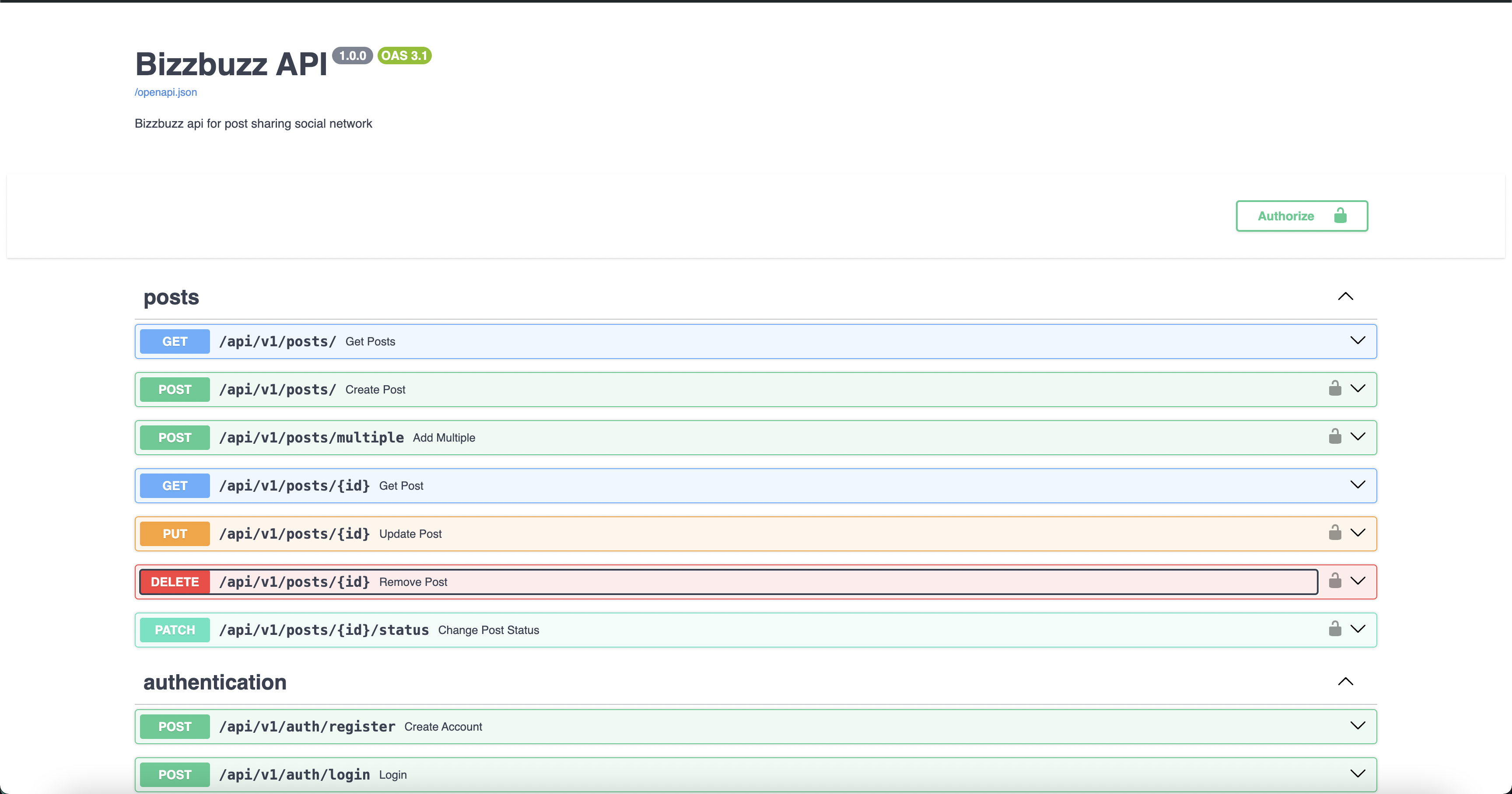The width and height of the screenshot is (1512, 794).
Task: Expand the POST Create Post chevron
Action: (1358, 389)
